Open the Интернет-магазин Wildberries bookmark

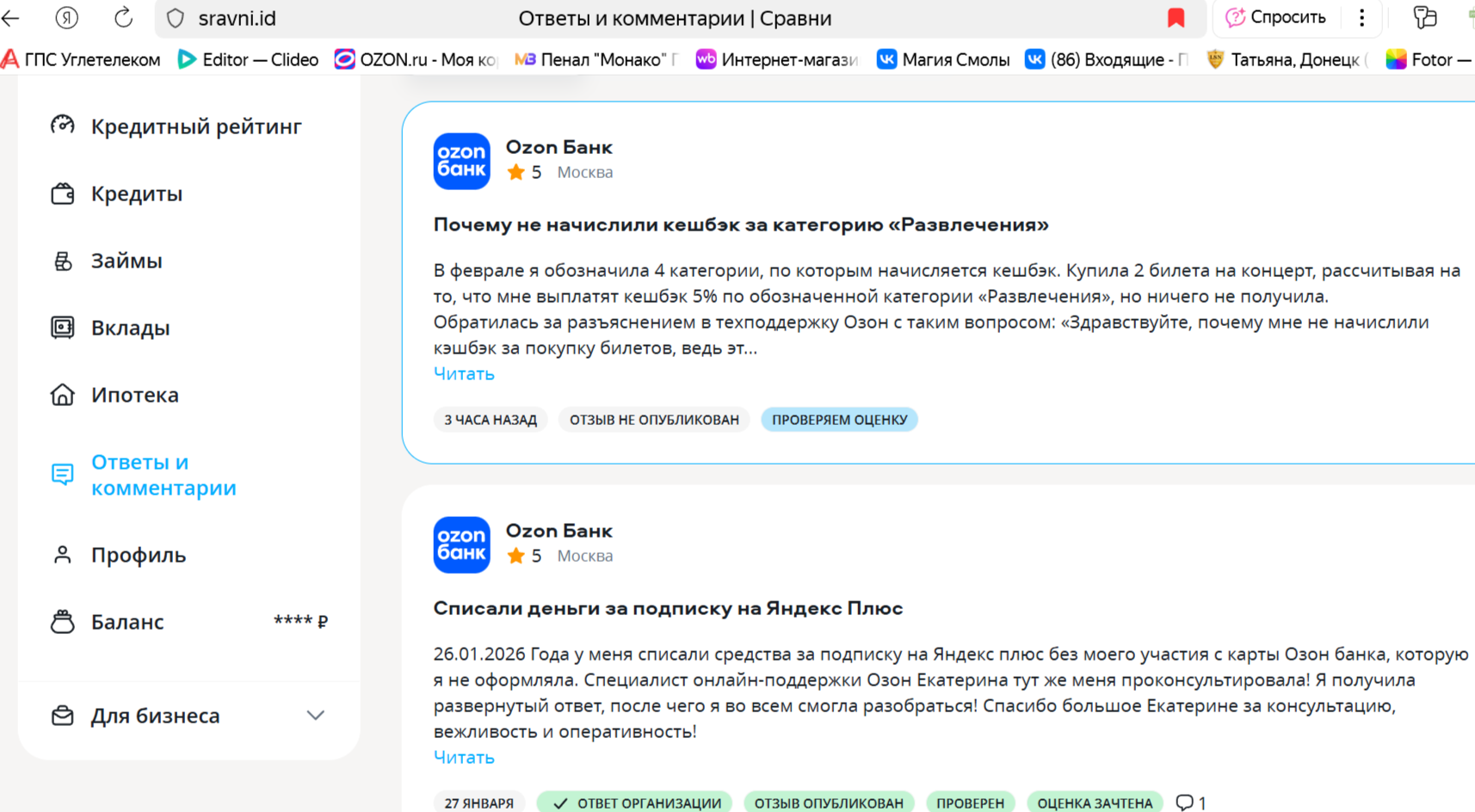tap(777, 59)
